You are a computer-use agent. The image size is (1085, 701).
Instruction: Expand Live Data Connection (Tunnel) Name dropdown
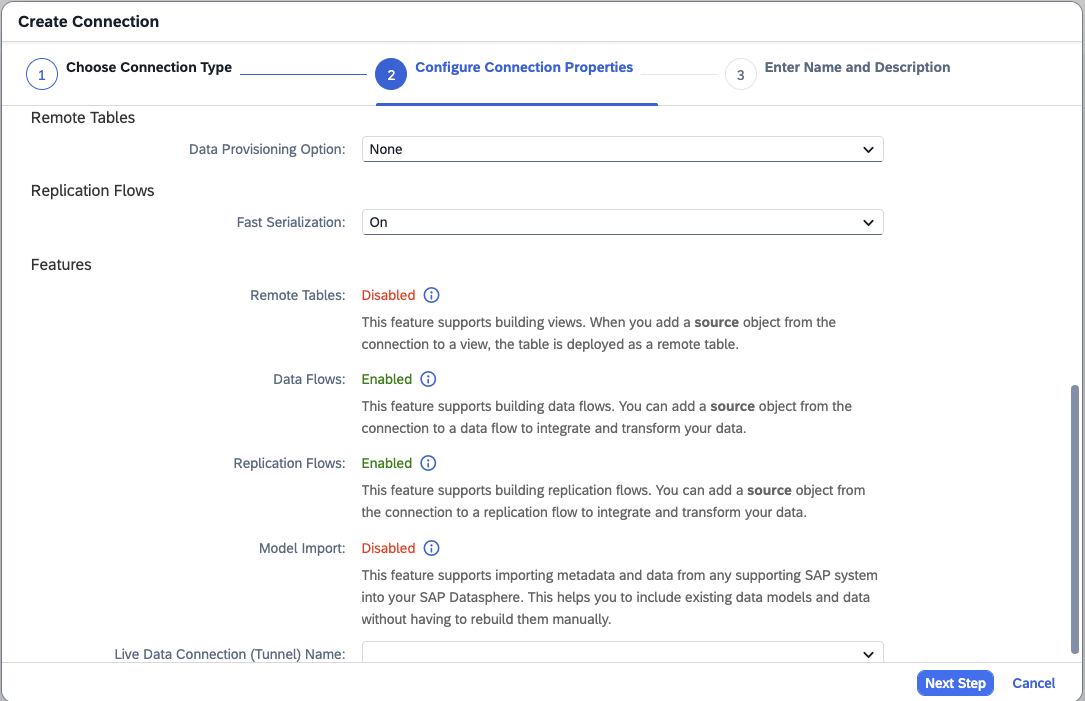coord(867,653)
